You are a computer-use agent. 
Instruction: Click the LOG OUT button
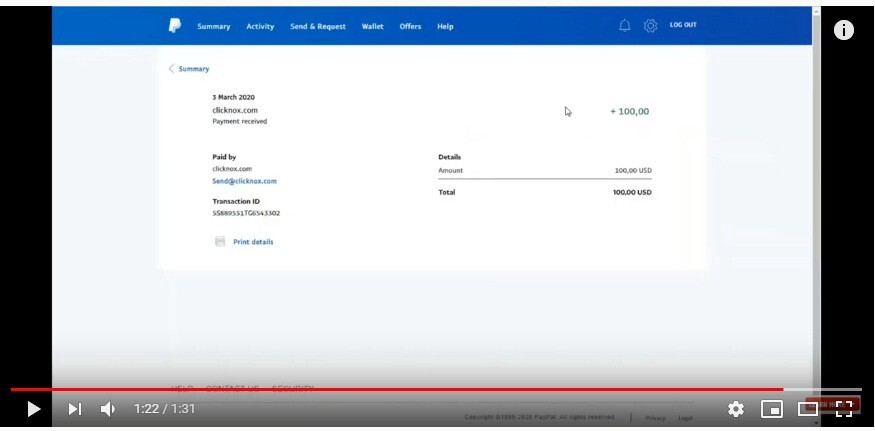point(683,25)
